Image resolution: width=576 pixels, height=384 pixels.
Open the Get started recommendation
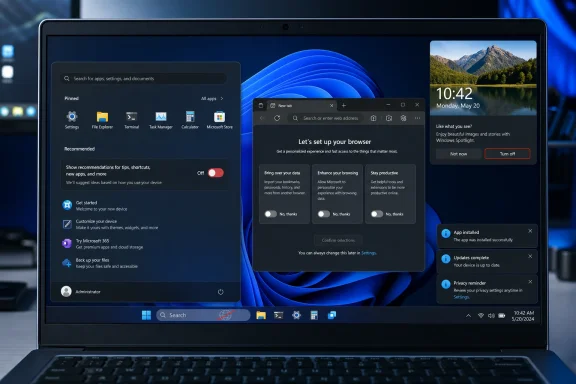click(95, 206)
